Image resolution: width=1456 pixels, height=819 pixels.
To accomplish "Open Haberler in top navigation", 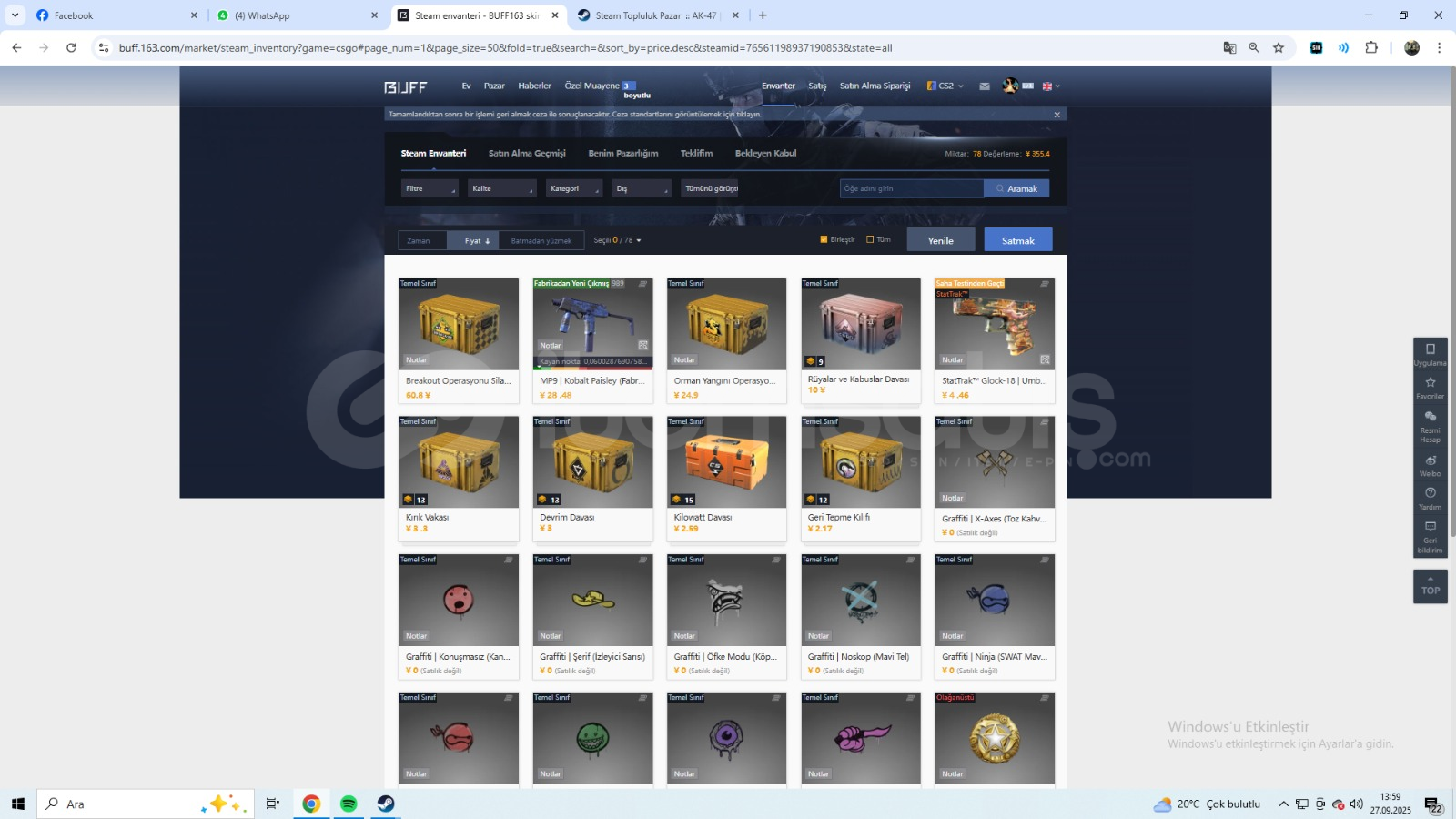I will [x=535, y=86].
